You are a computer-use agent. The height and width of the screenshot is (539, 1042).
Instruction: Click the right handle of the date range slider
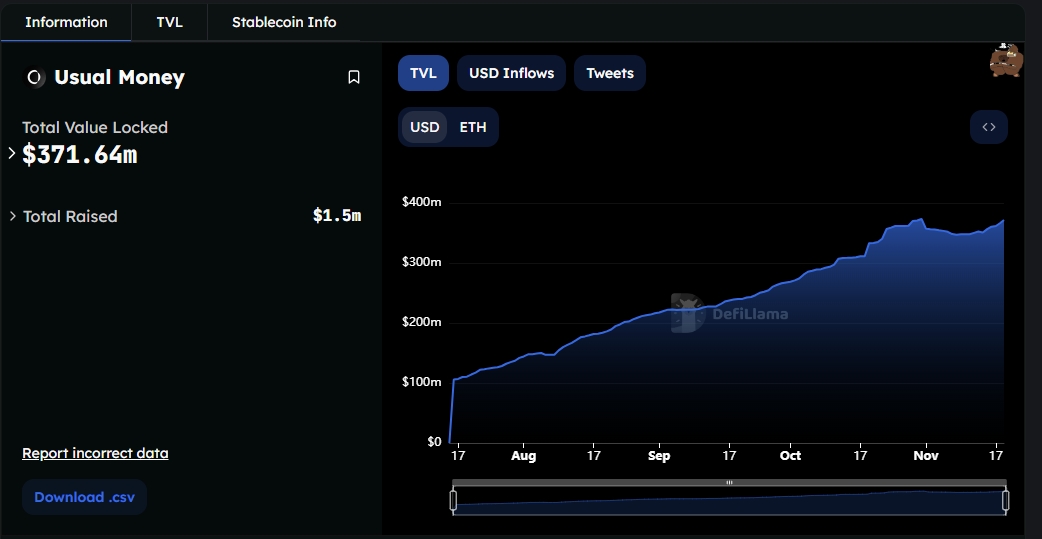pos(1005,500)
